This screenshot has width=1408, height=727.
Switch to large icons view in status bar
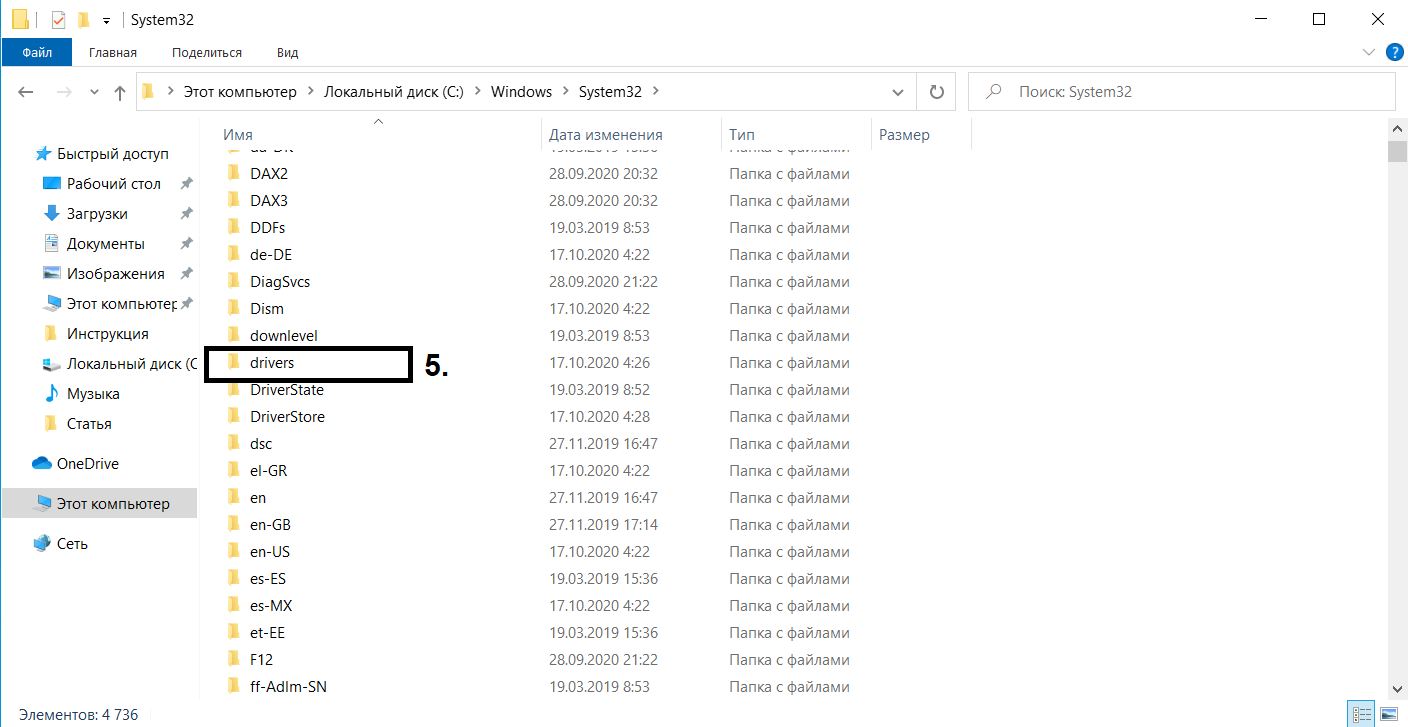(x=1390, y=715)
